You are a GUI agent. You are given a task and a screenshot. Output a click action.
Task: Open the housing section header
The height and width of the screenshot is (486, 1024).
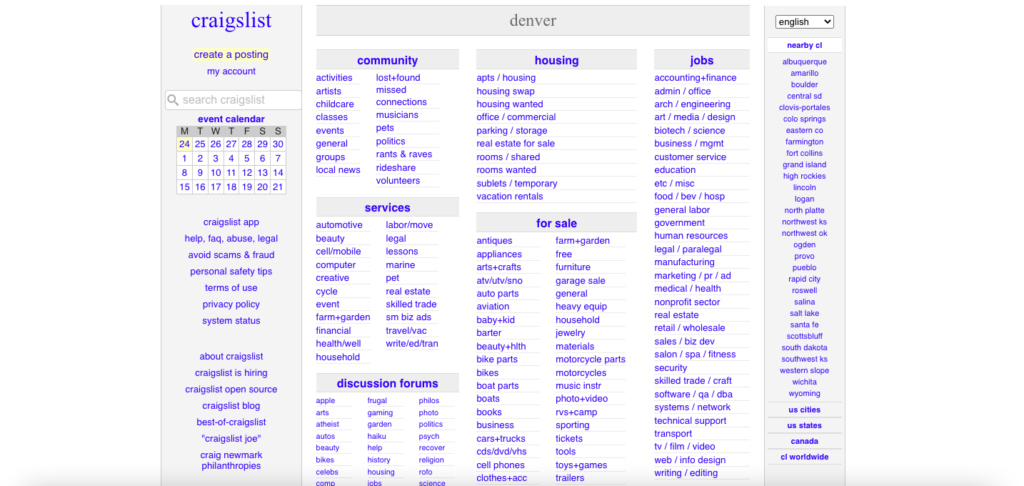(556, 60)
